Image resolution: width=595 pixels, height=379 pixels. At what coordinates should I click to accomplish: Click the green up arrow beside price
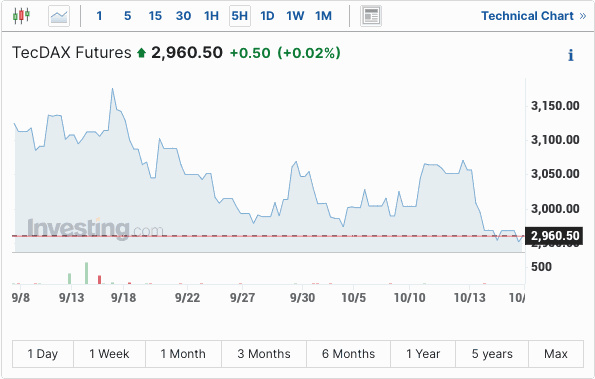click(142, 53)
